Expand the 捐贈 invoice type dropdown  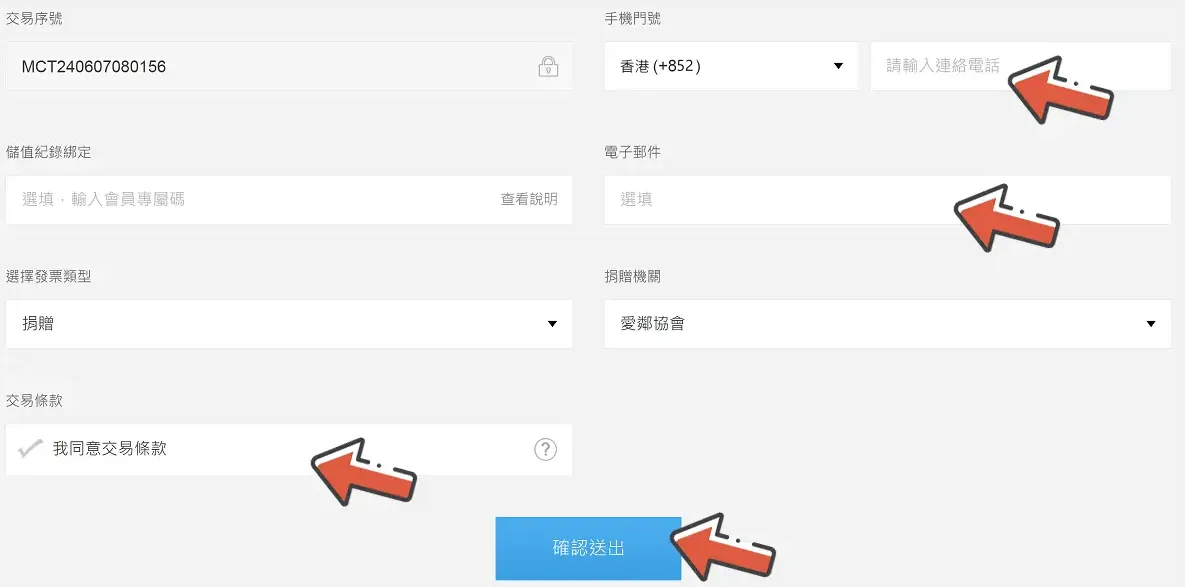(x=289, y=323)
